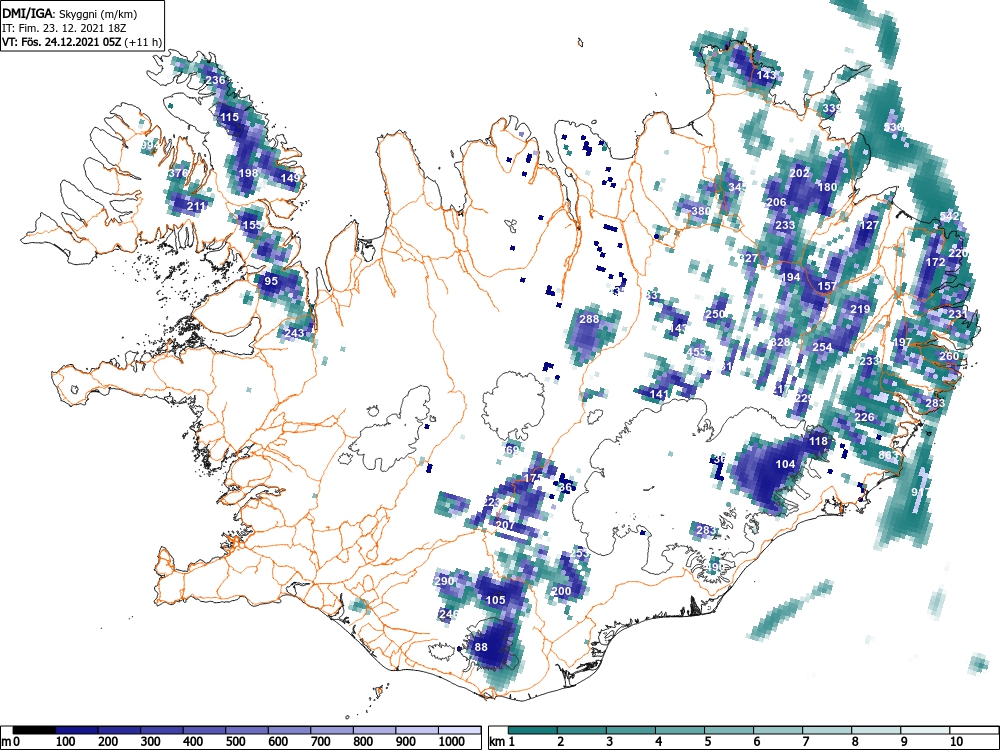Click the '(+11 h)' forecast offset text

coord(143,42)
